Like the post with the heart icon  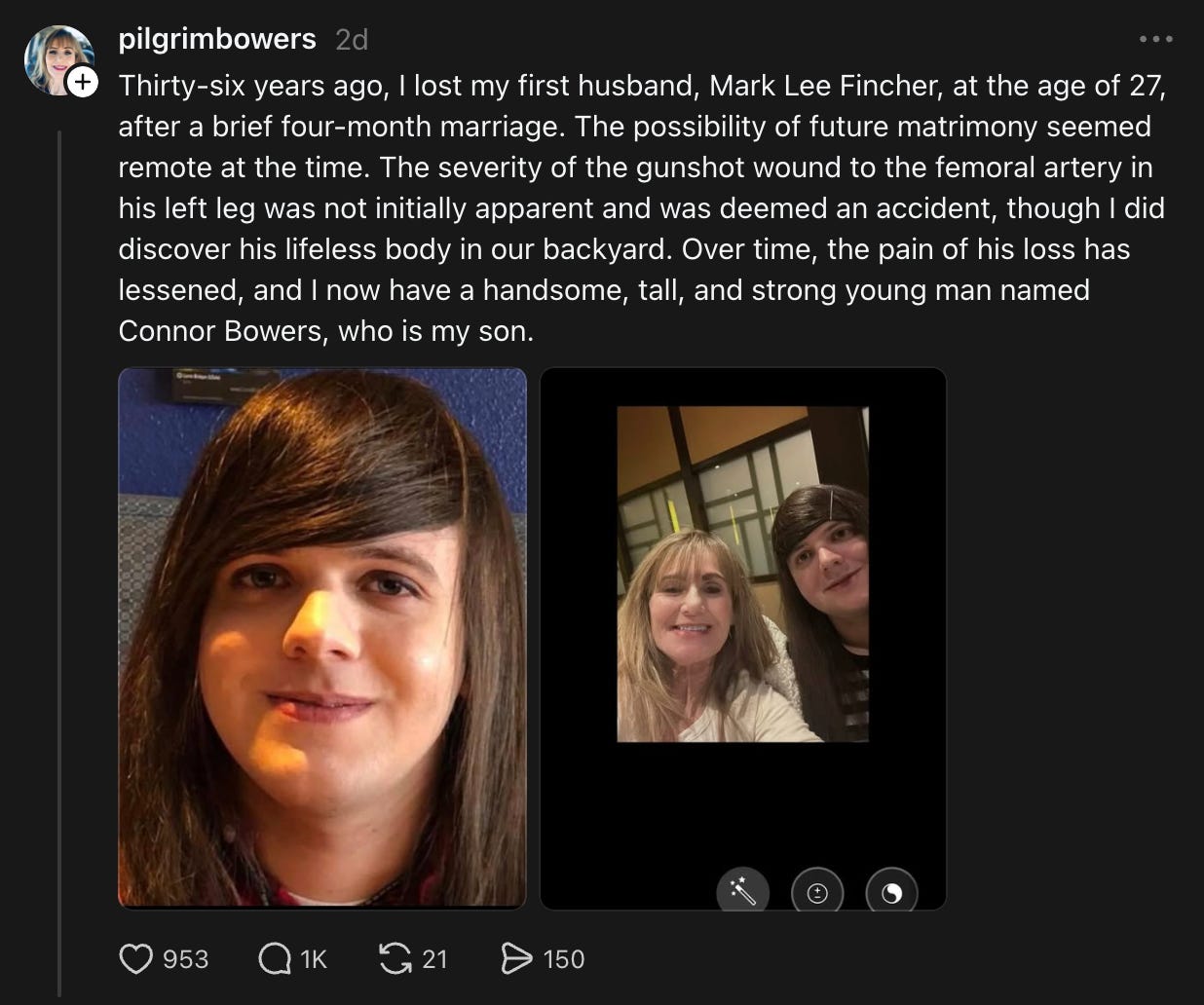pos(135,959)
